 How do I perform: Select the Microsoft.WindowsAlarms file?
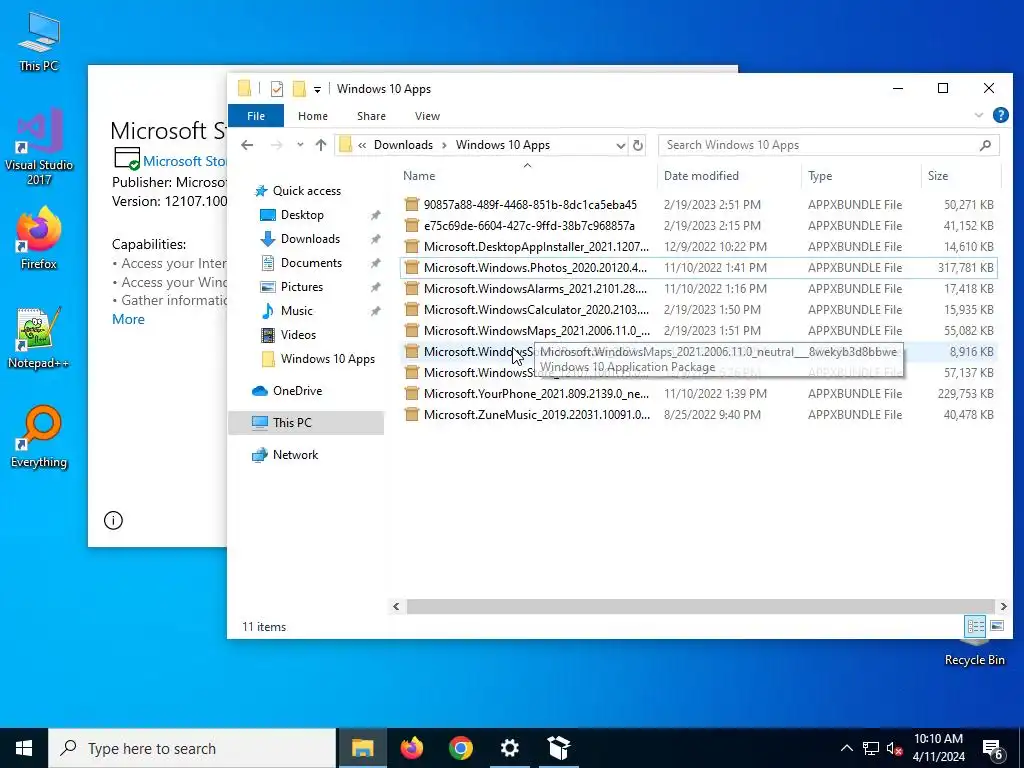698,288
